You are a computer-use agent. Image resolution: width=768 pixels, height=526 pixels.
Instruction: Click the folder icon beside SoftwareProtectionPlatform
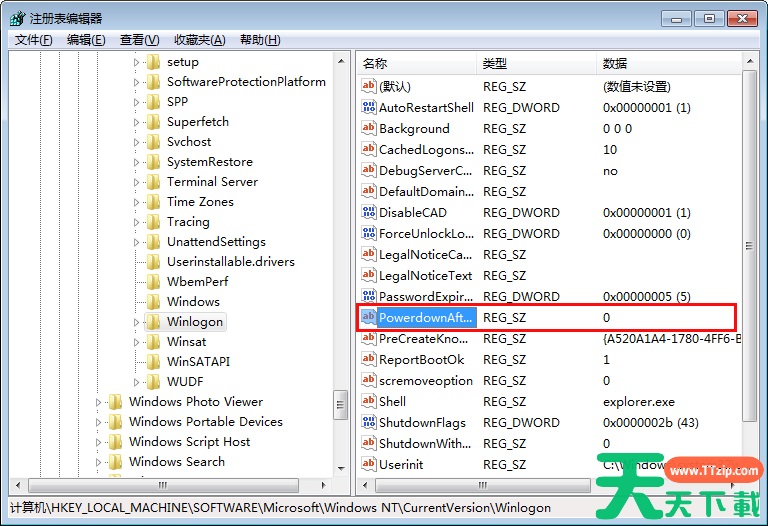[x=154, y=82]
